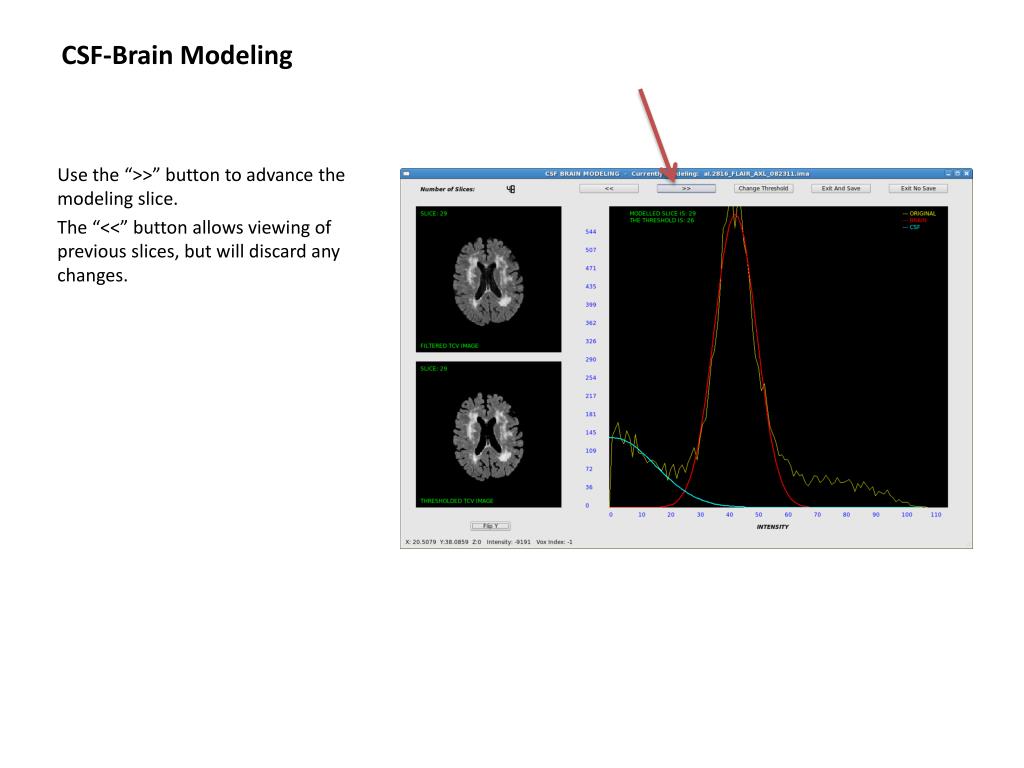Click the Exit No Save button

point(918,188)
